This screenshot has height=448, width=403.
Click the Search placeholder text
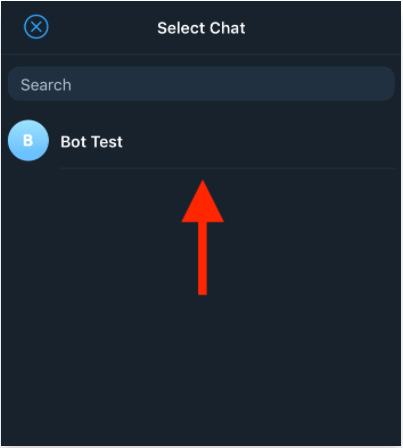coord(46,85)
